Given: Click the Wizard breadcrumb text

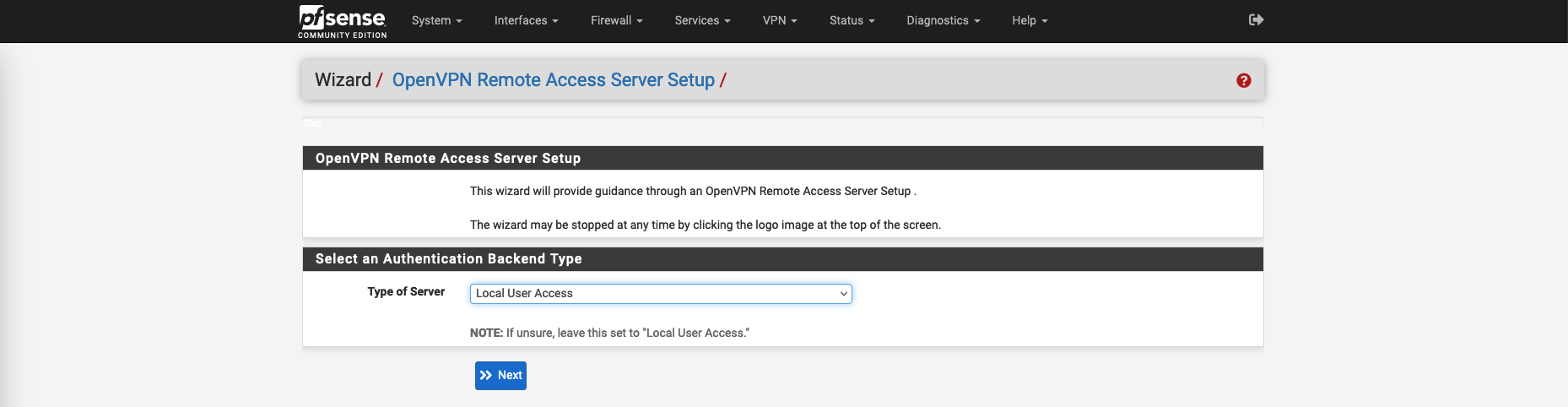Looking at the screenshot, I should pyautogui.click(x=343, y=80).
